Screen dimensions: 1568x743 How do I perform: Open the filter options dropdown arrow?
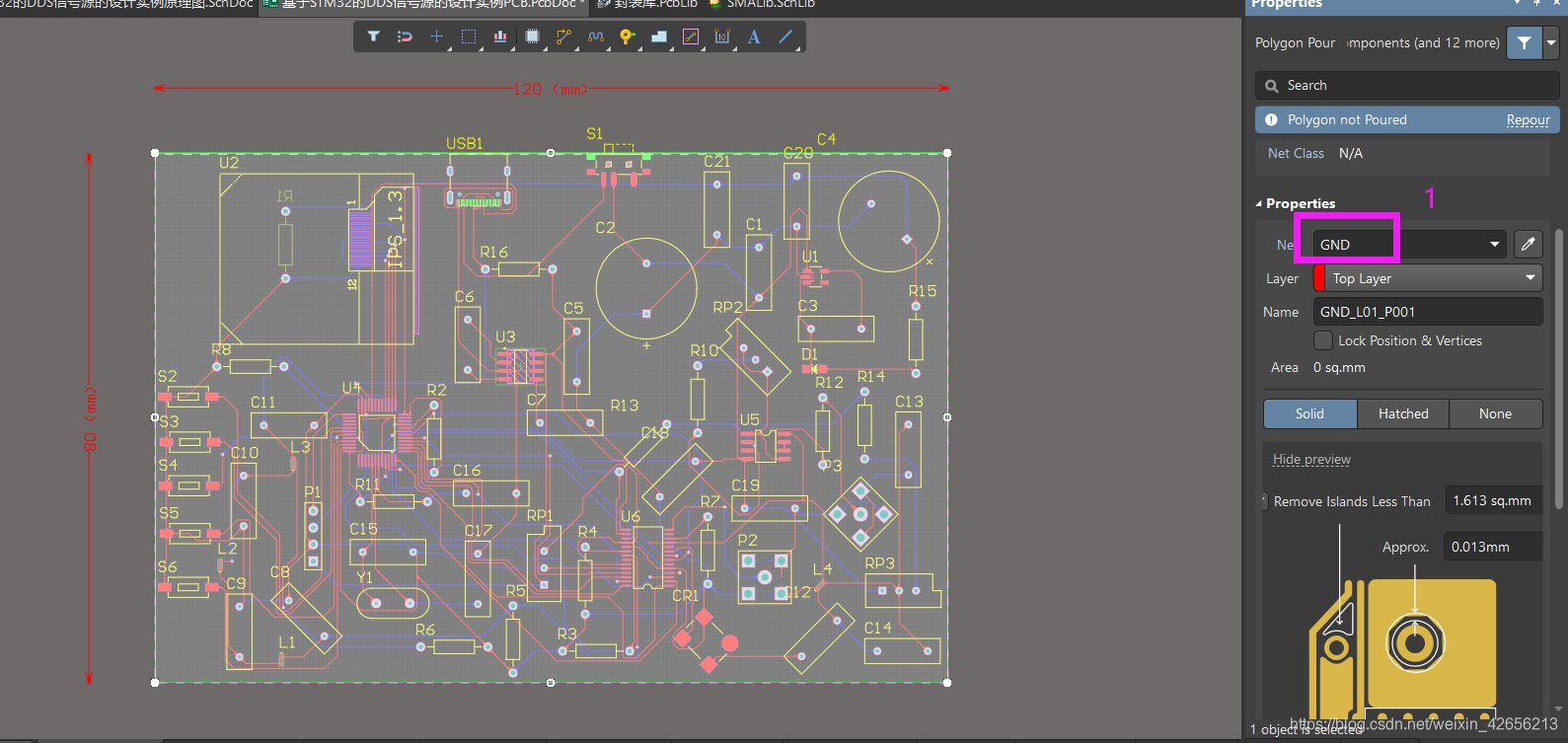click(x=1550, y=42)
